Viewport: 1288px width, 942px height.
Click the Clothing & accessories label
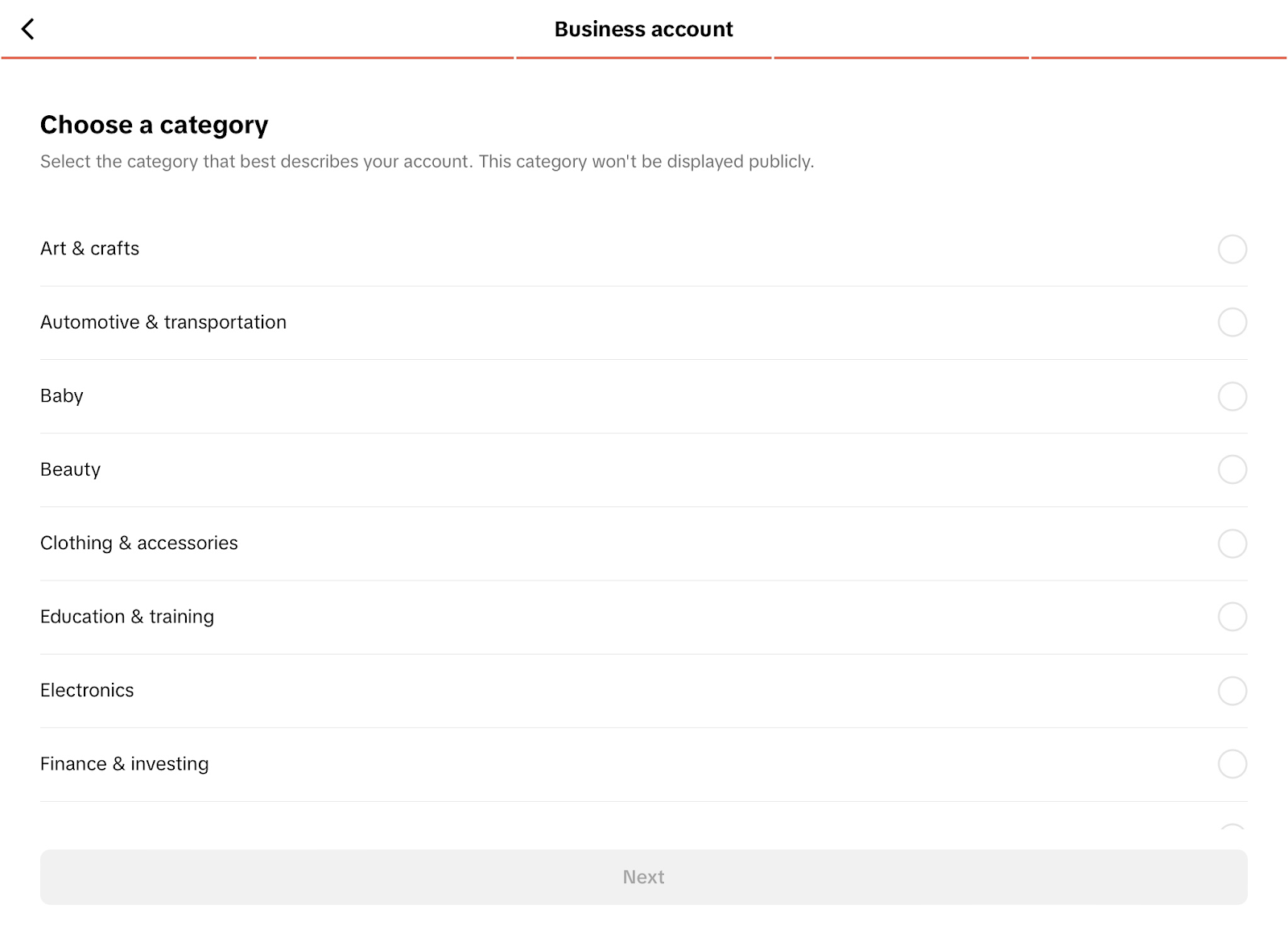pos(139,543)
